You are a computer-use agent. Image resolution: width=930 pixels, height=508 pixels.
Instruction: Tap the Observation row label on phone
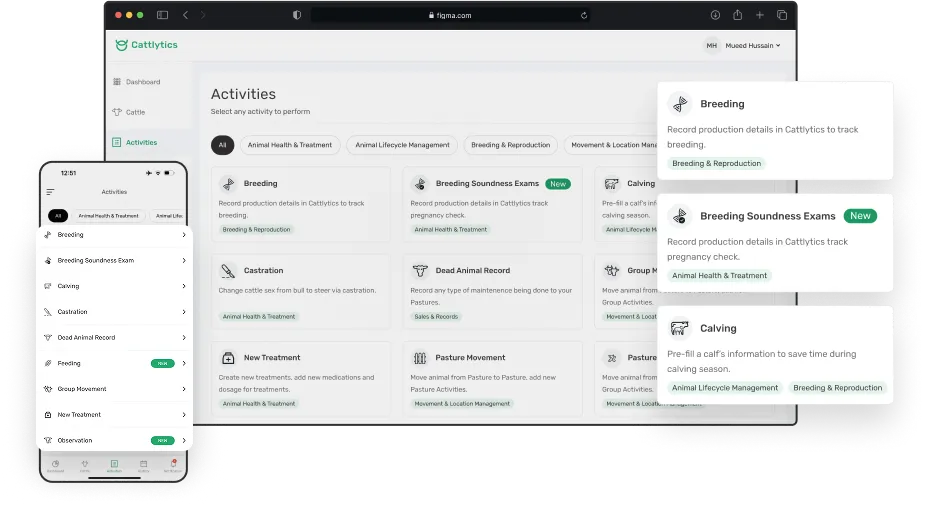click(75, 440)
